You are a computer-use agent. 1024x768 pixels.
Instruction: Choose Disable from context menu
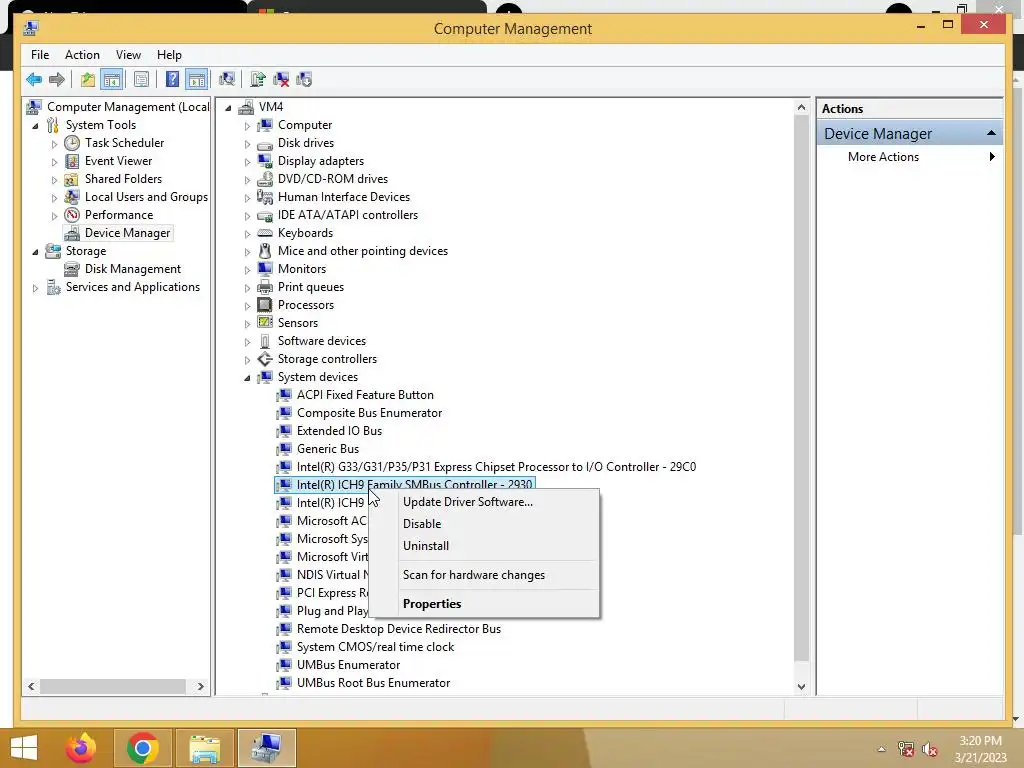[x=422, y=524]
